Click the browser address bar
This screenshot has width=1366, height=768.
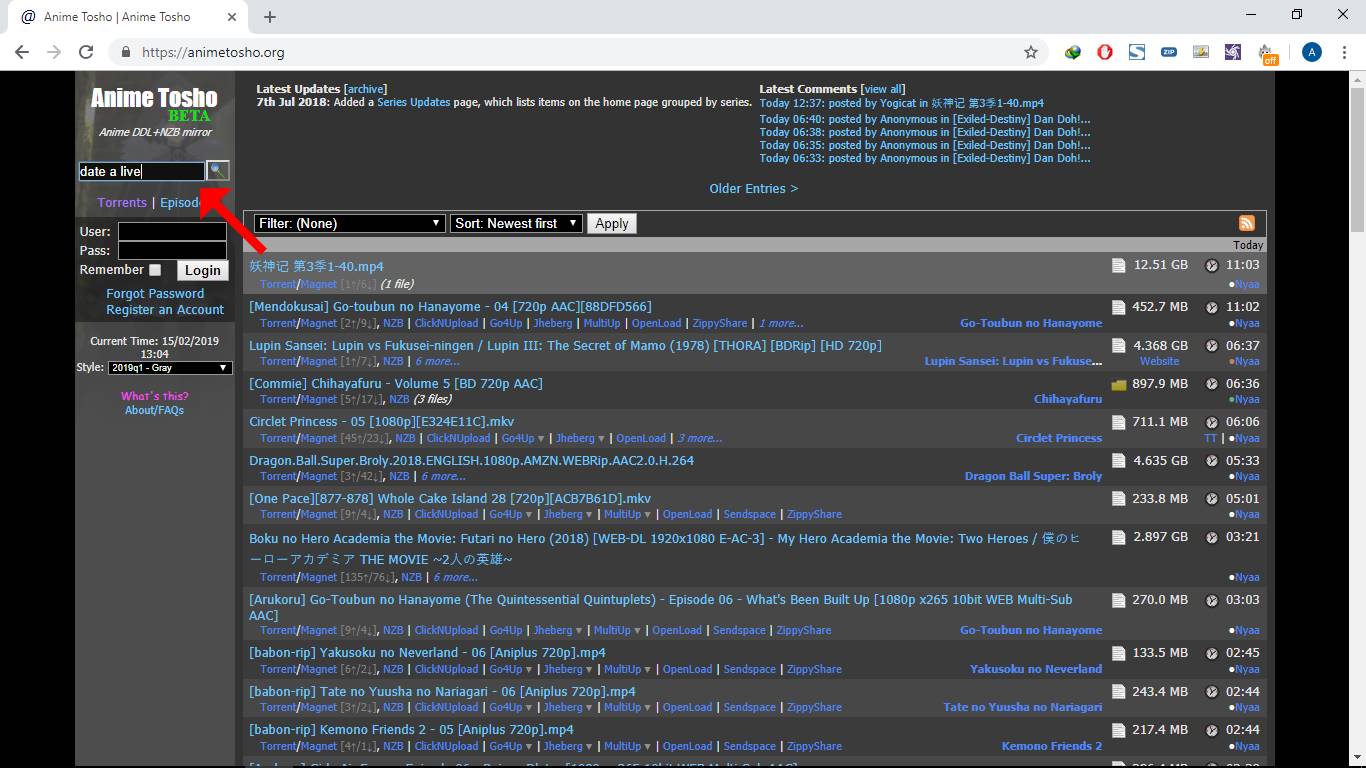coord(580,52)
